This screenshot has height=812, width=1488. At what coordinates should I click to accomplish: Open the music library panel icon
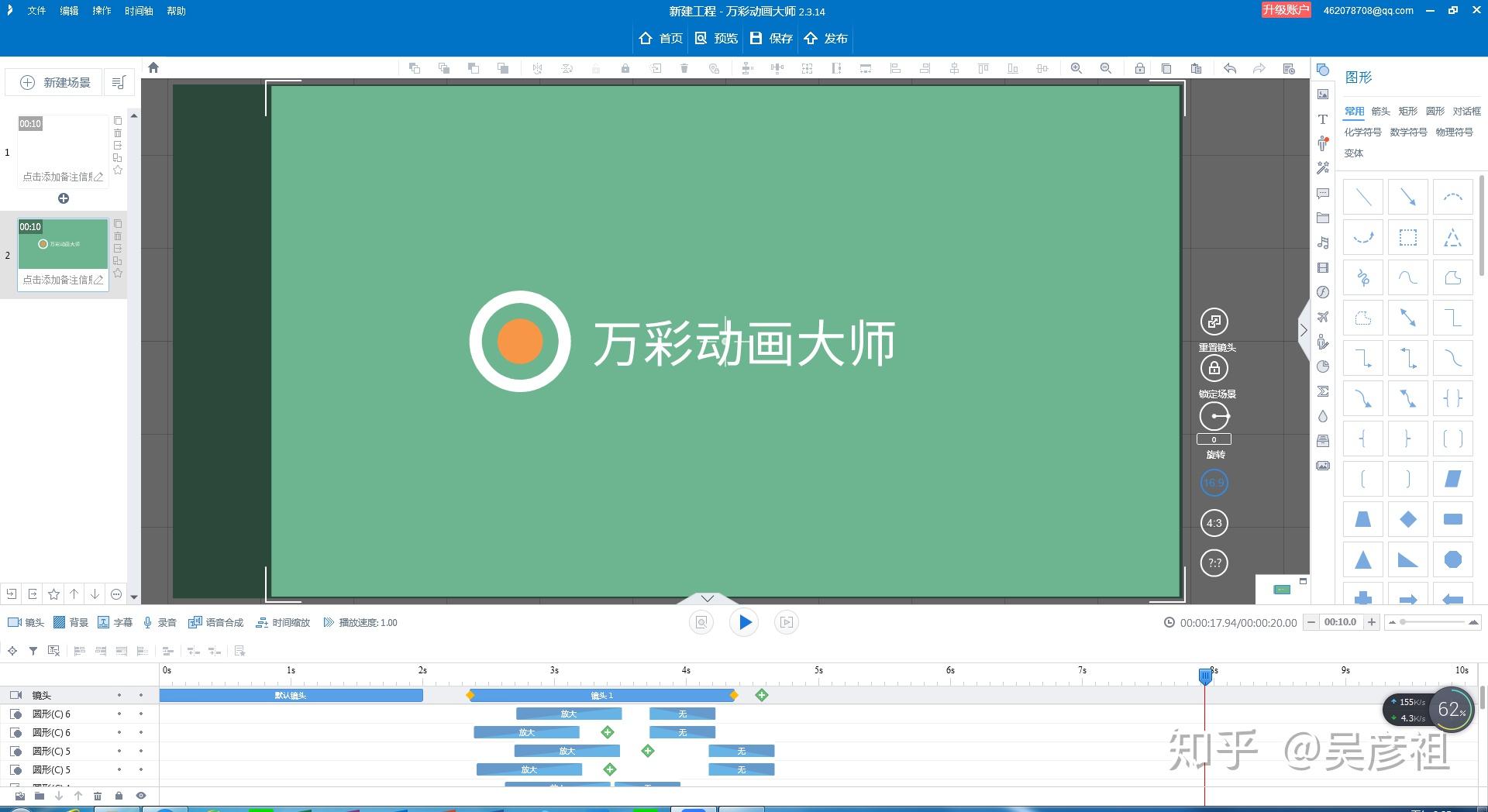click(1323, 243)
